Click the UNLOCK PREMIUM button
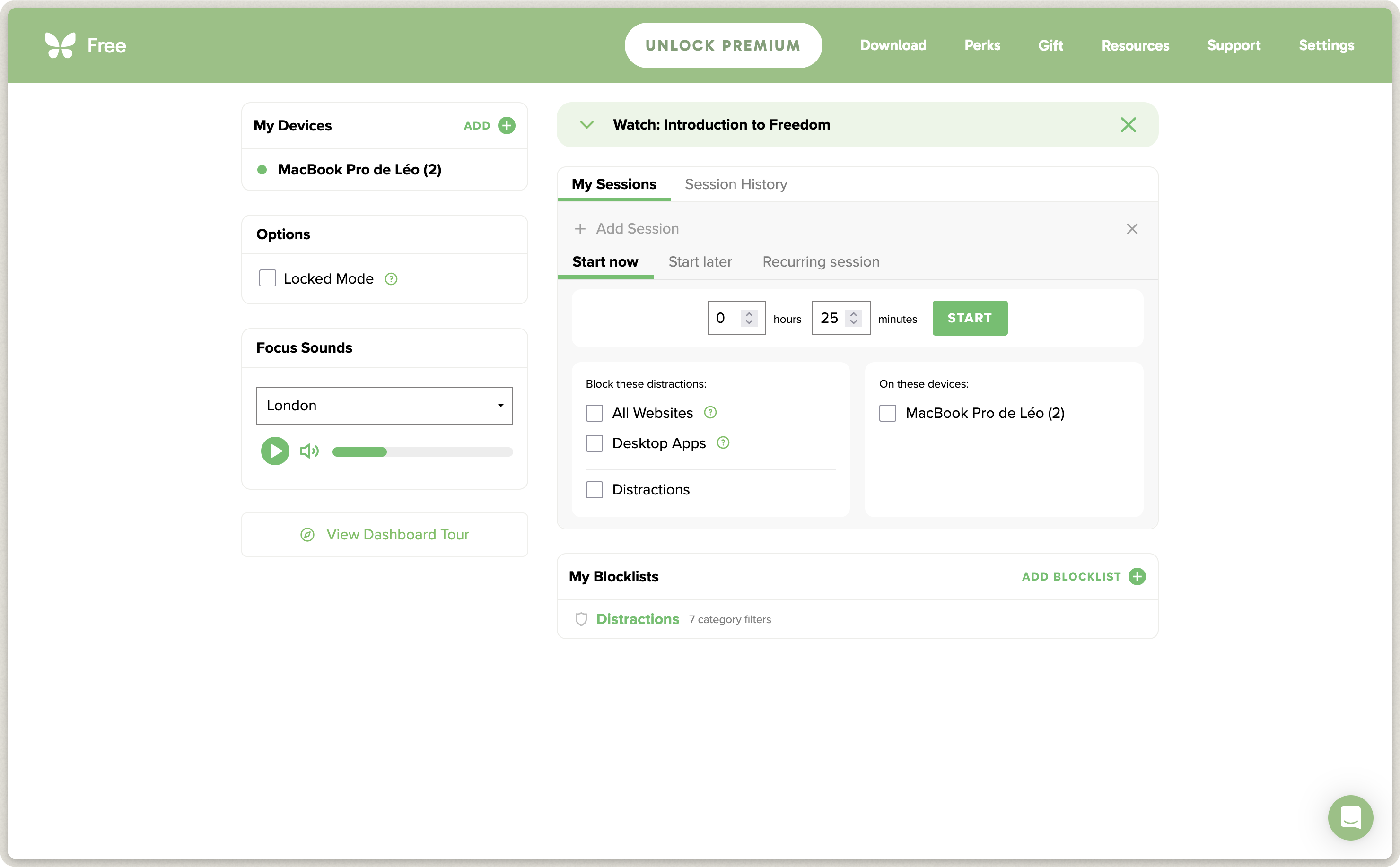The image size is (1400, 867). tap(723, 45)
